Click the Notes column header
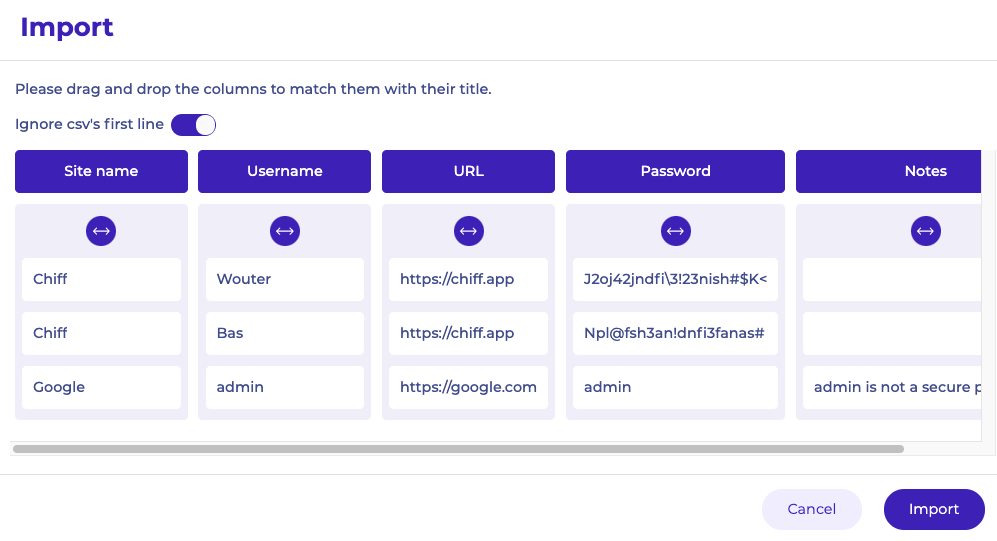The height and width of the screenshot is (541, 997). tap(890, 171)
